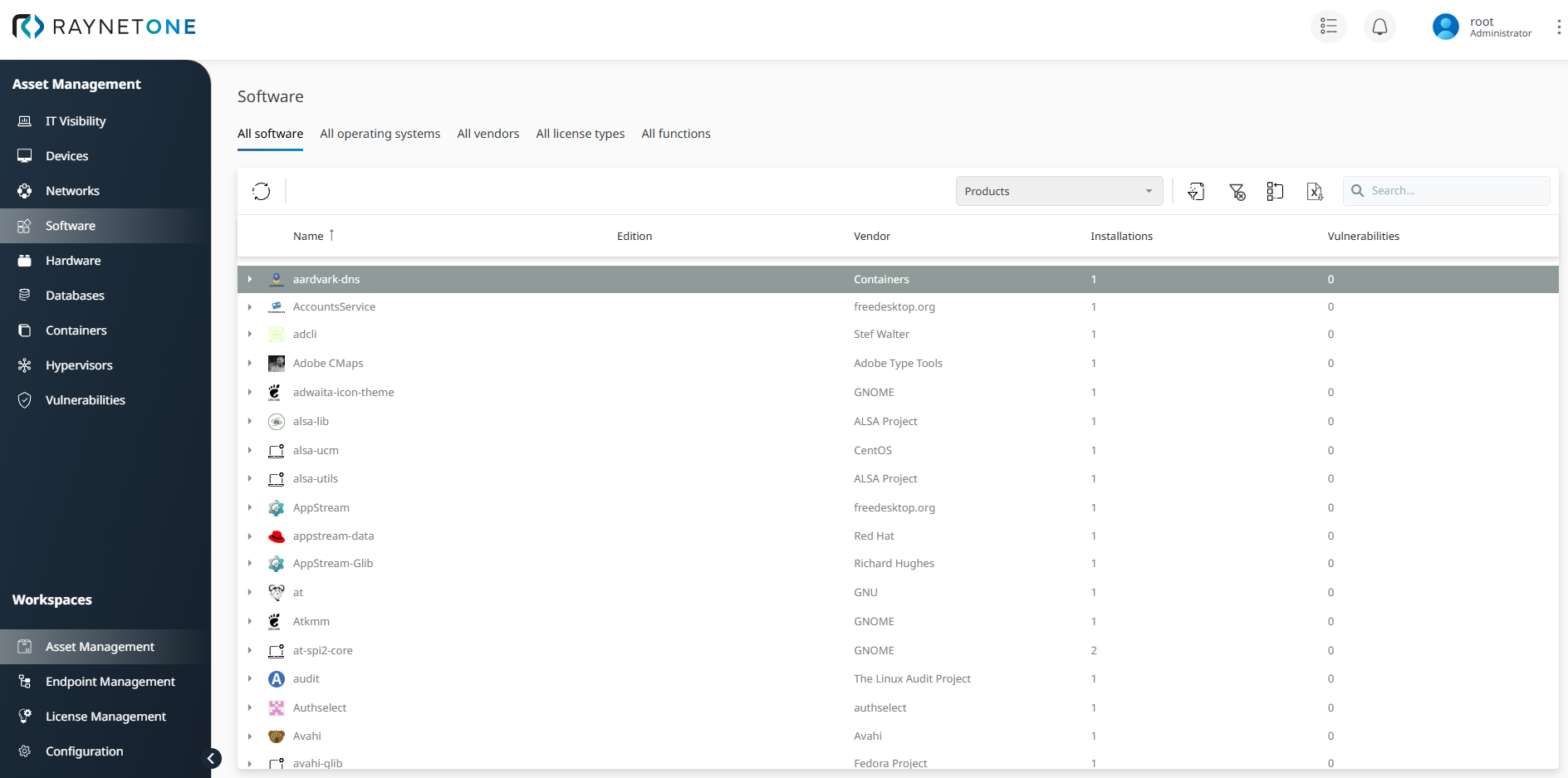This screenshot has height=778, width=1568.
Task: Open the notifications bell
Action: pos(1379,27)
